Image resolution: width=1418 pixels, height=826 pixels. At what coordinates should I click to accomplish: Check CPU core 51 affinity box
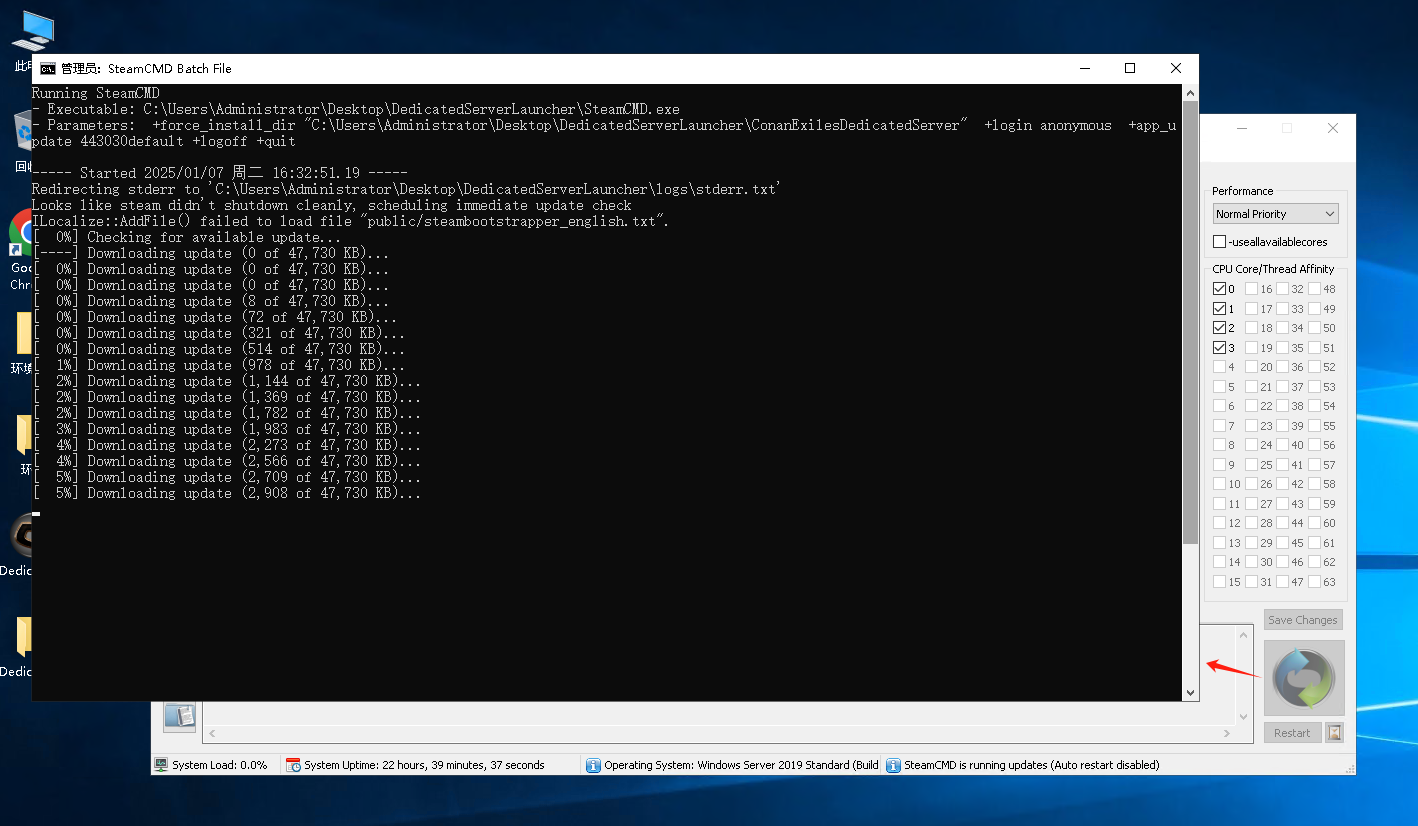pos(1314,348)
